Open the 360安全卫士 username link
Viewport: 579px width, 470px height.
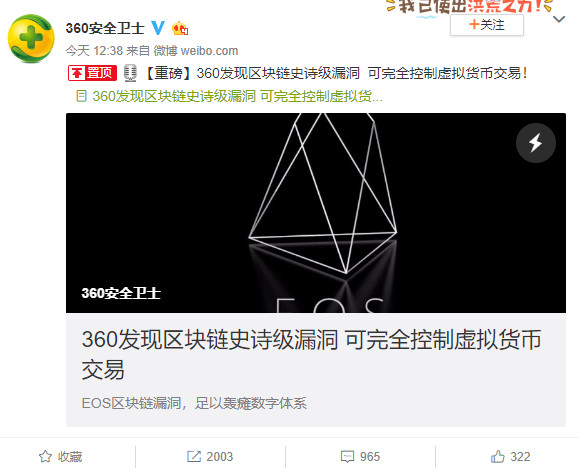(105, 28)
